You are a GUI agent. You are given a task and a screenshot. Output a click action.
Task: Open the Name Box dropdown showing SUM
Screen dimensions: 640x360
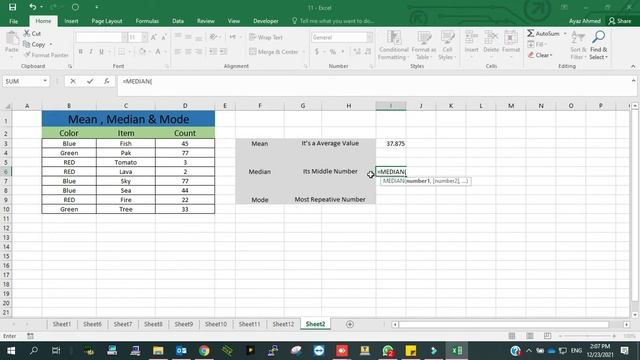coord(45,81)
